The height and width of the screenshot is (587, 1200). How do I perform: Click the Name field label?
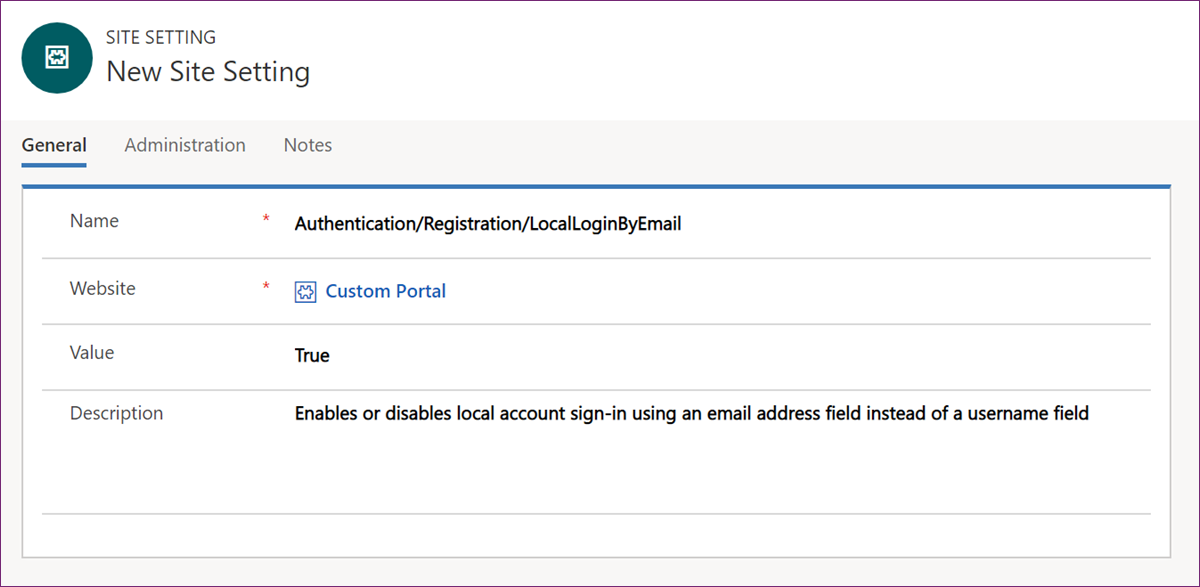(x=94, y=221)
